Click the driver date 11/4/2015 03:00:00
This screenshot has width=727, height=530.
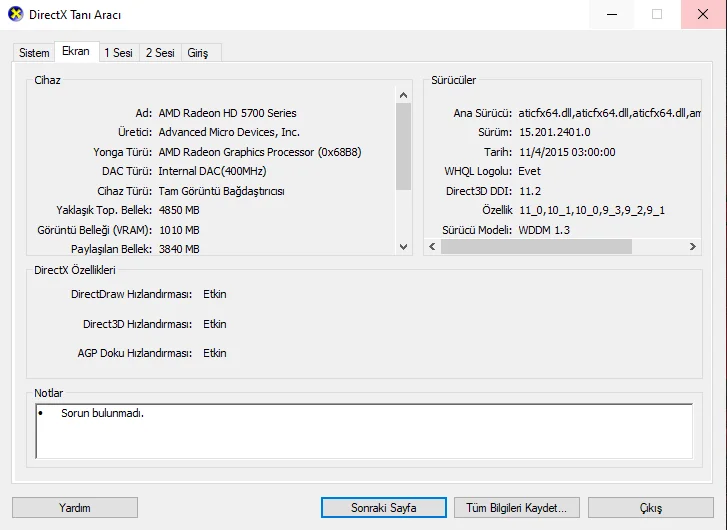click(567, 152)
